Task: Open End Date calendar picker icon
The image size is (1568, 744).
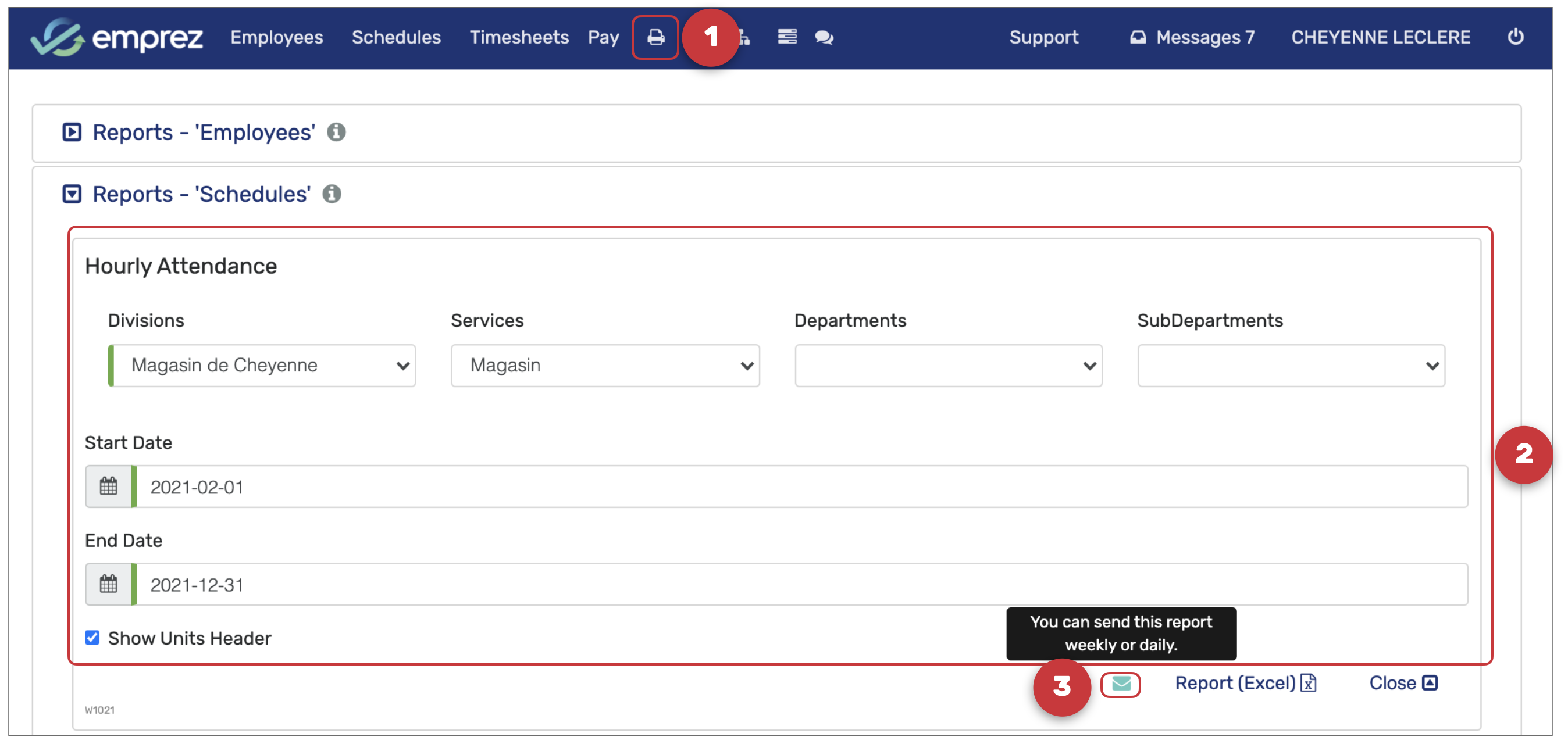Action: [109, 585]
